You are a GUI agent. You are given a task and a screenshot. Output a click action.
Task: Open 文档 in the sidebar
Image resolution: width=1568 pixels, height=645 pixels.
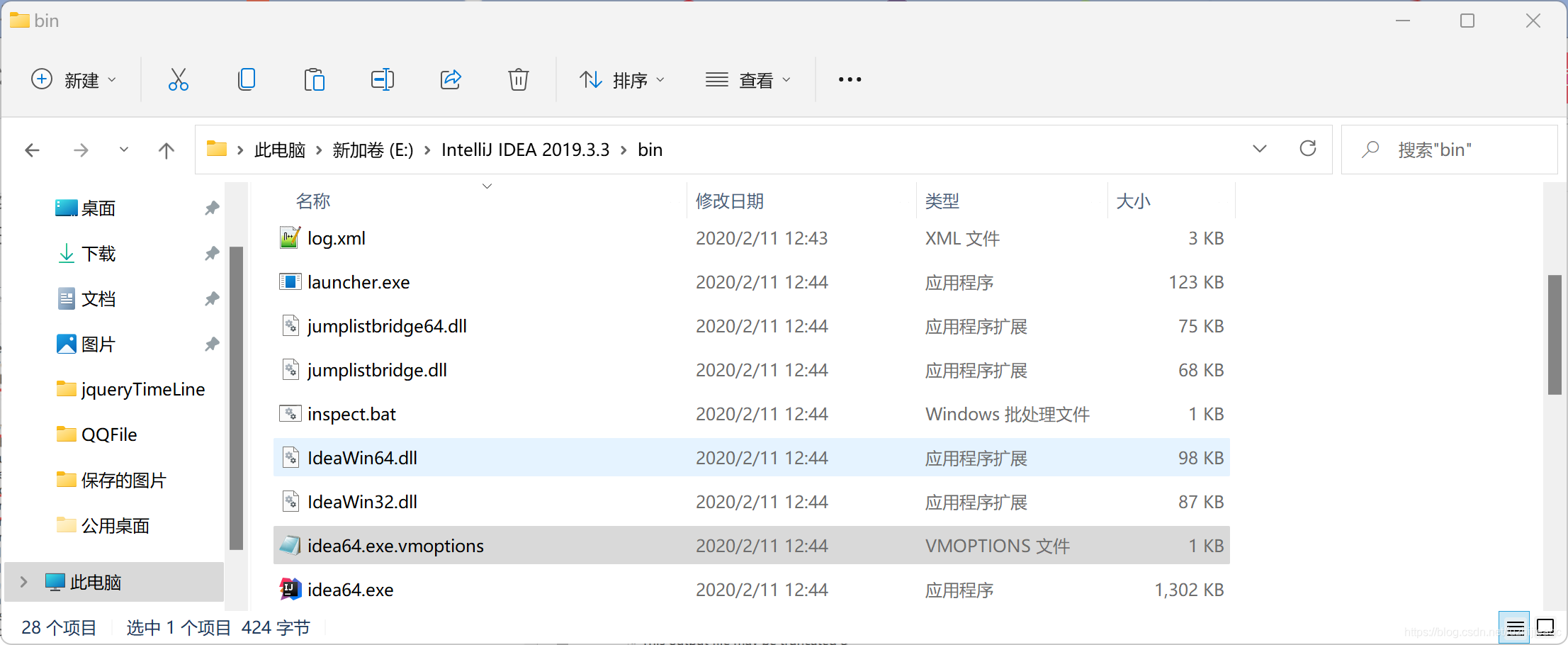click(98, 298)
